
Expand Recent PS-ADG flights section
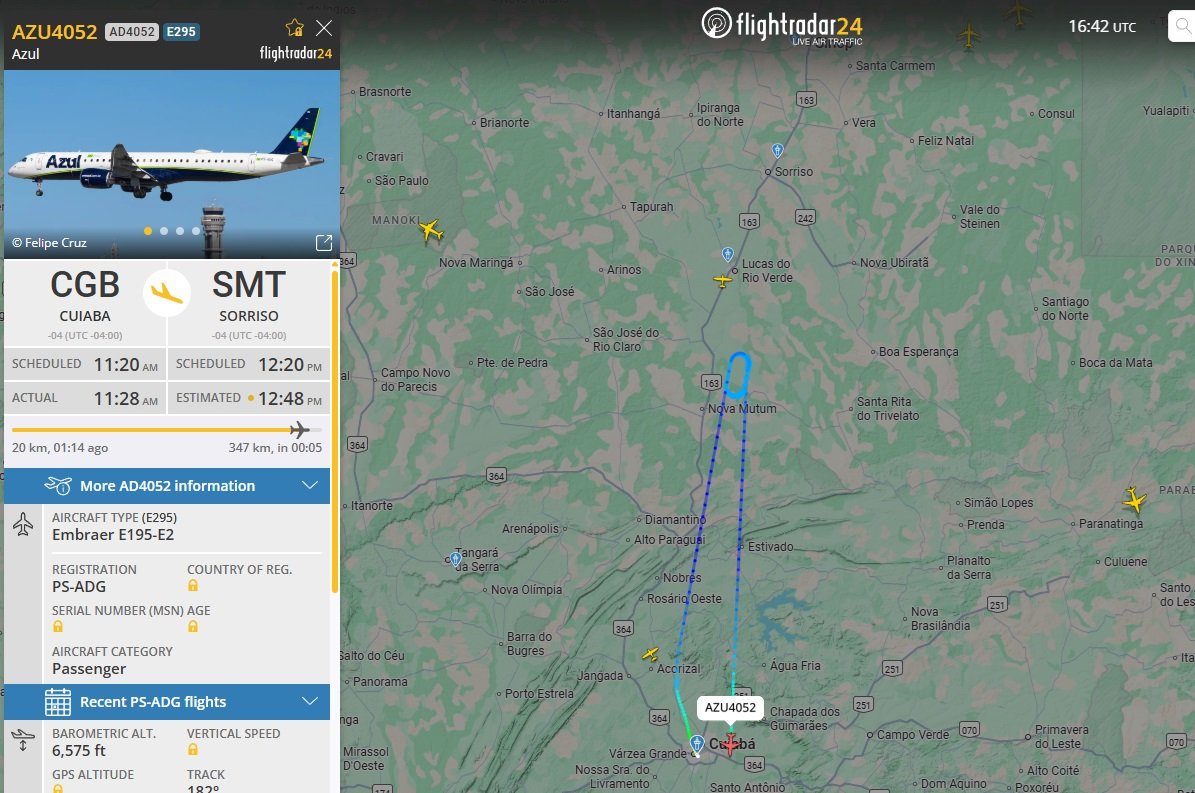click(x=167, y=702)
